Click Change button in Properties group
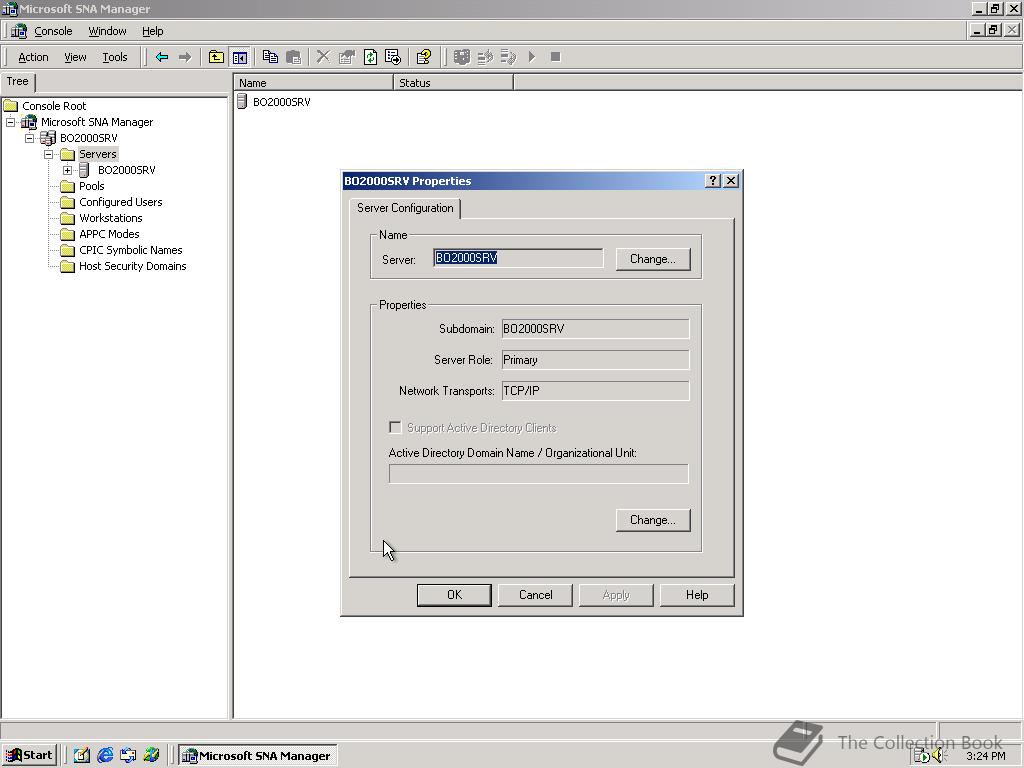 pos(652,520)
